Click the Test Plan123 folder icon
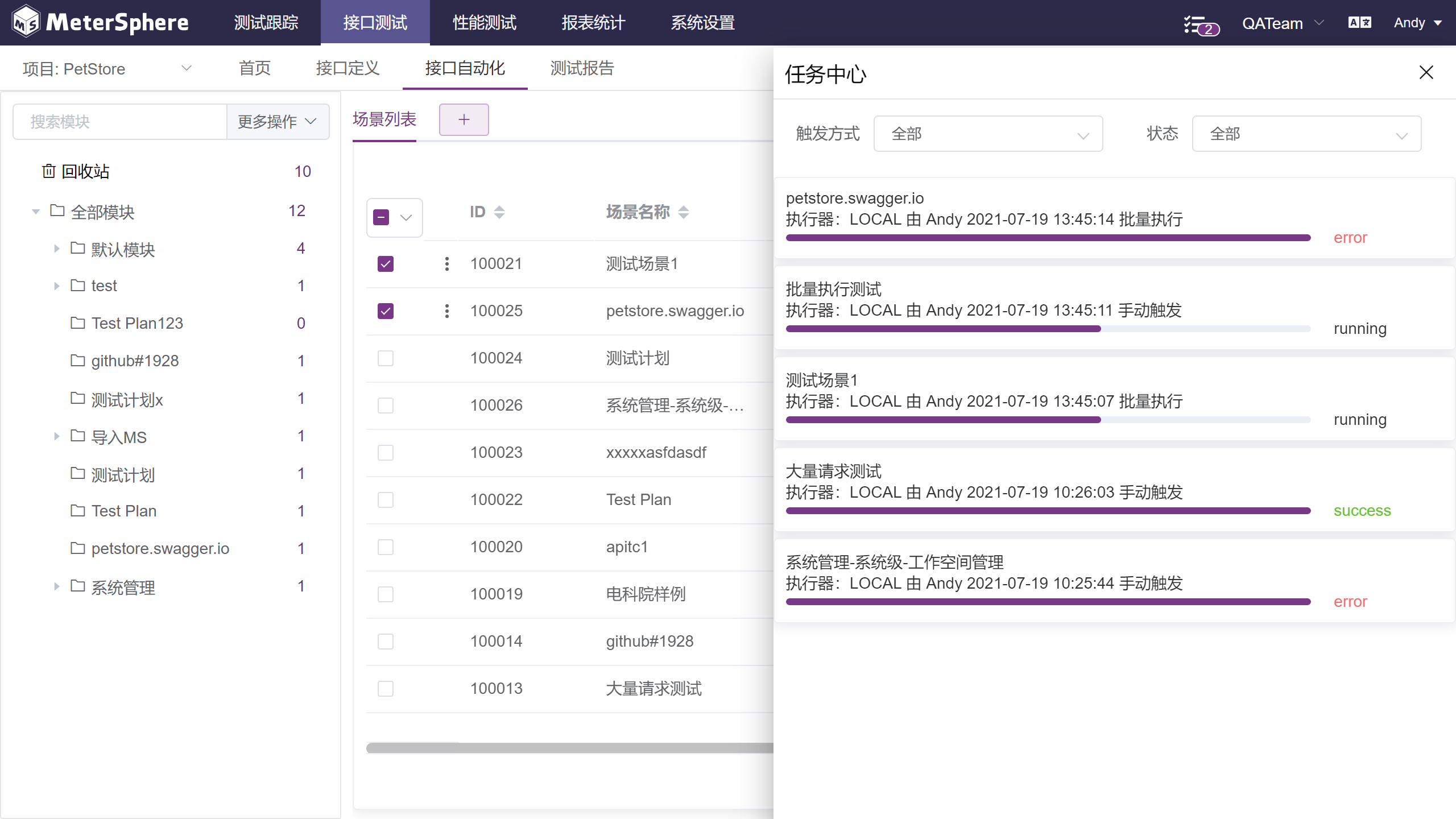Viewport: 1456px width, 819px height. click(77, 322)
